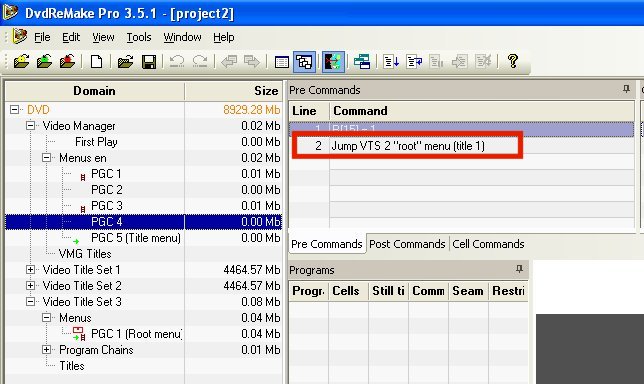Screen dimensions: 644x384
Task: Toggle the highlighted tree view toolbar button
Action: click(x=304, y=62)
